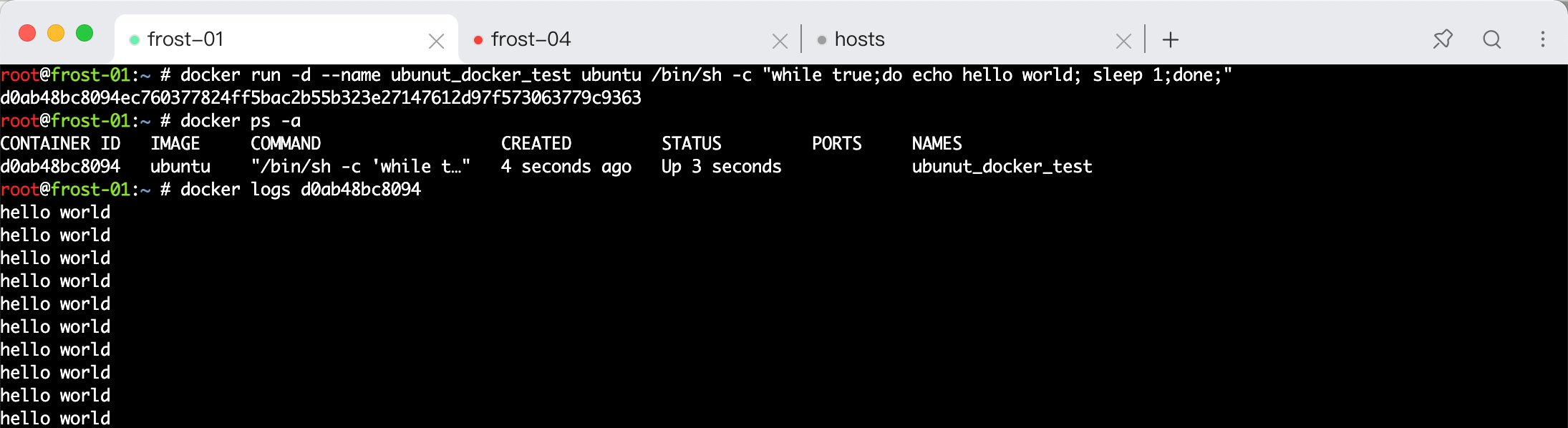Click the yellow minimize window button

(x=56, y=33)
